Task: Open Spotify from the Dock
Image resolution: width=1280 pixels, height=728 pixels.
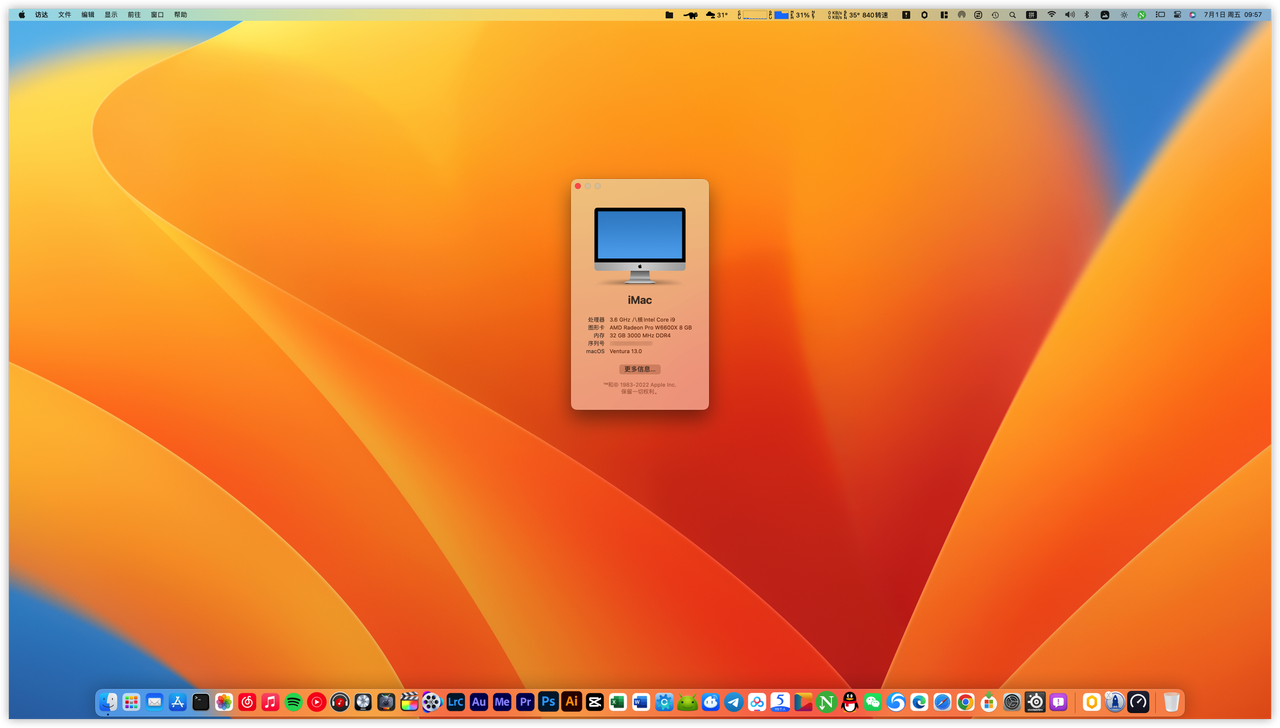Action: (293, 702)
